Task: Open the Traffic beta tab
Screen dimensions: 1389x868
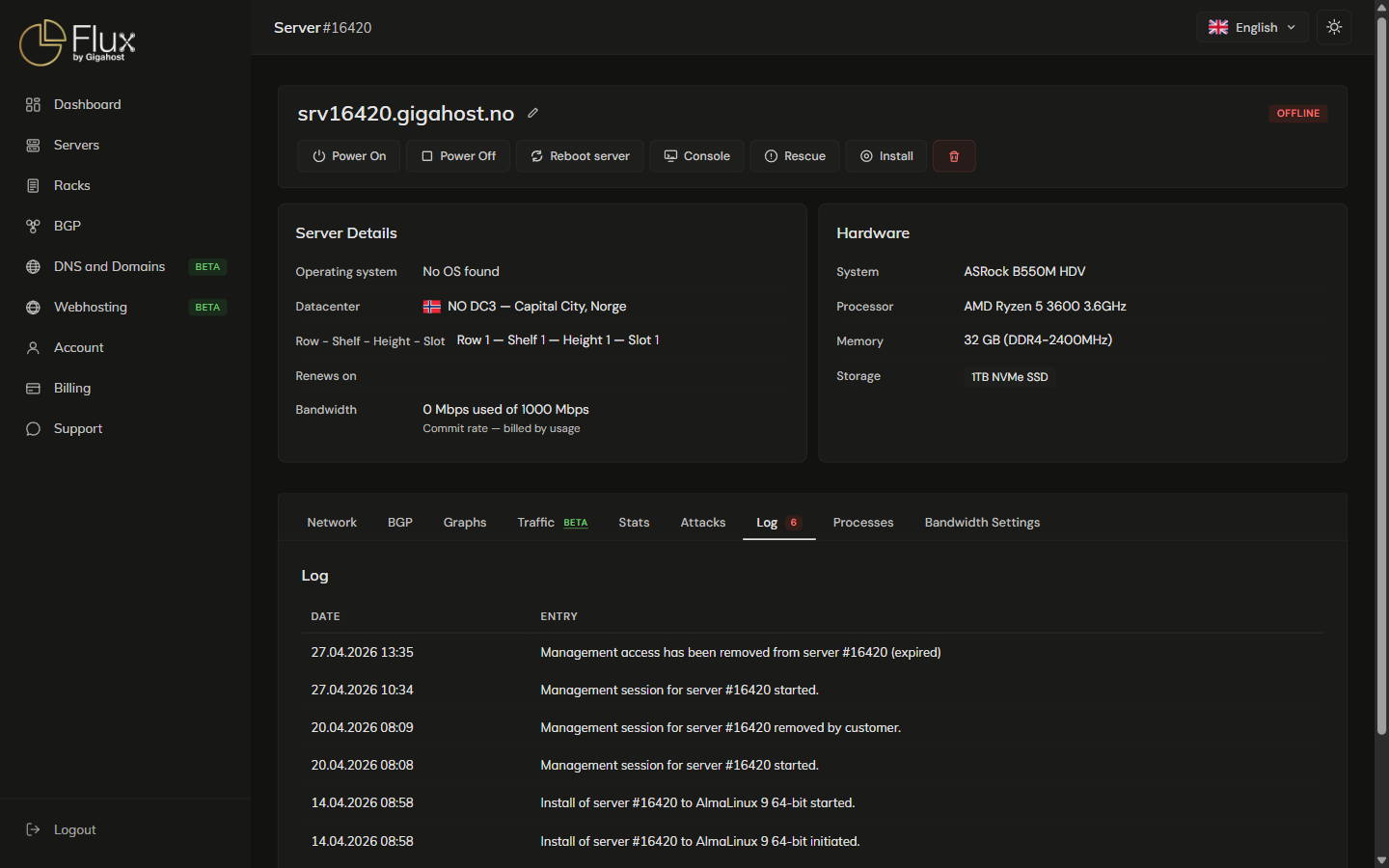Action: [x=553, y=523]
